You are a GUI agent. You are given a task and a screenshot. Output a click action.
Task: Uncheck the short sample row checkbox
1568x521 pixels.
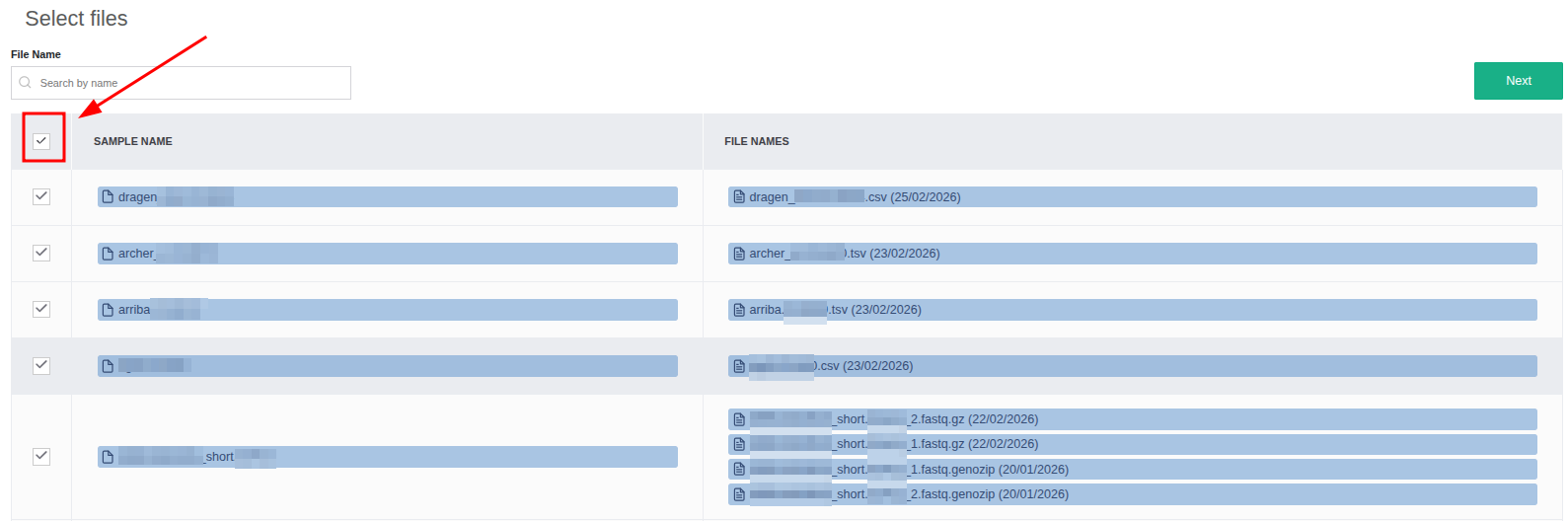coord(41,456)
